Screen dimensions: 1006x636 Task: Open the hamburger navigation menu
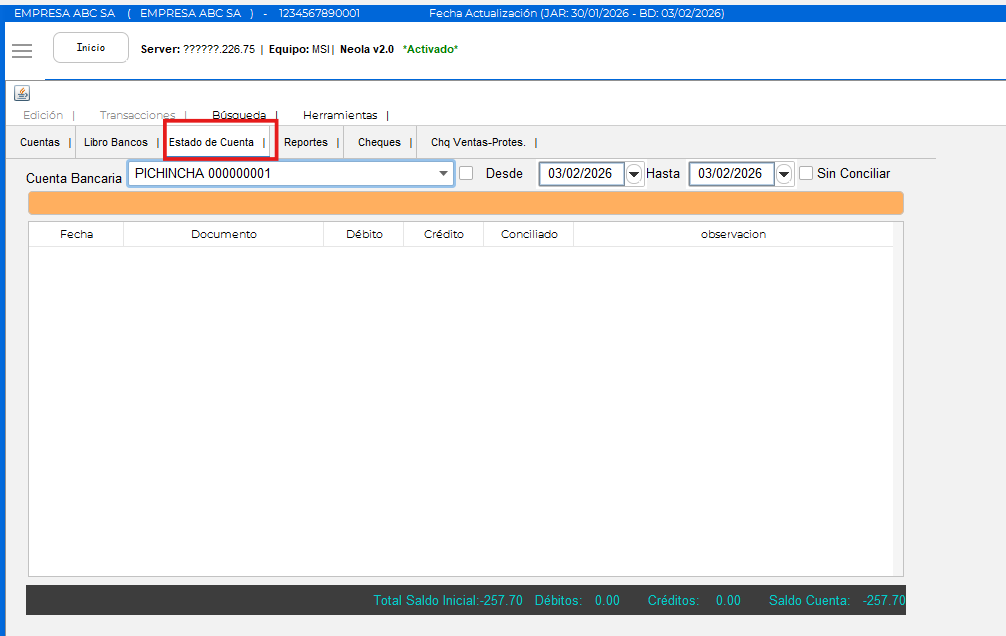pos(22,50)
